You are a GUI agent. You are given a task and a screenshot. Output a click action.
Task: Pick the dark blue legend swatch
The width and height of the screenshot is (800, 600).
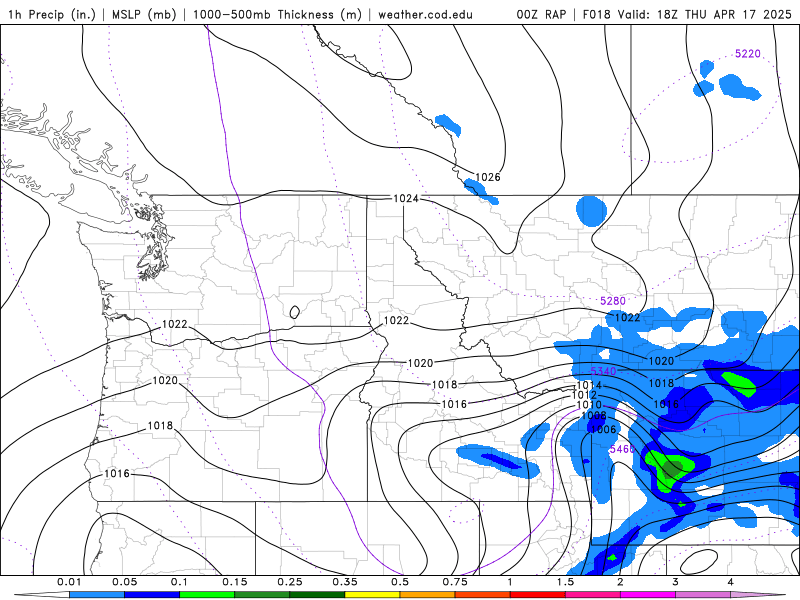[x=152, y=595]
